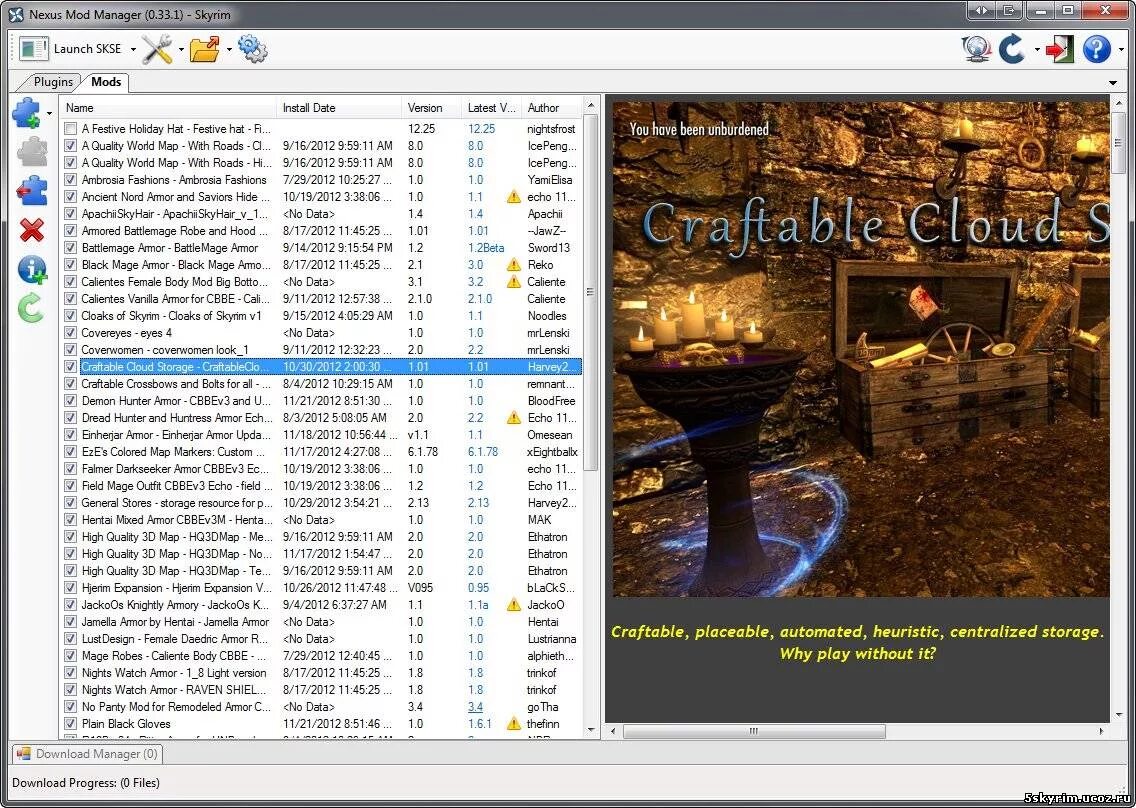
Task: Click the mod list scroll down arrow
Action: point(591,730)
